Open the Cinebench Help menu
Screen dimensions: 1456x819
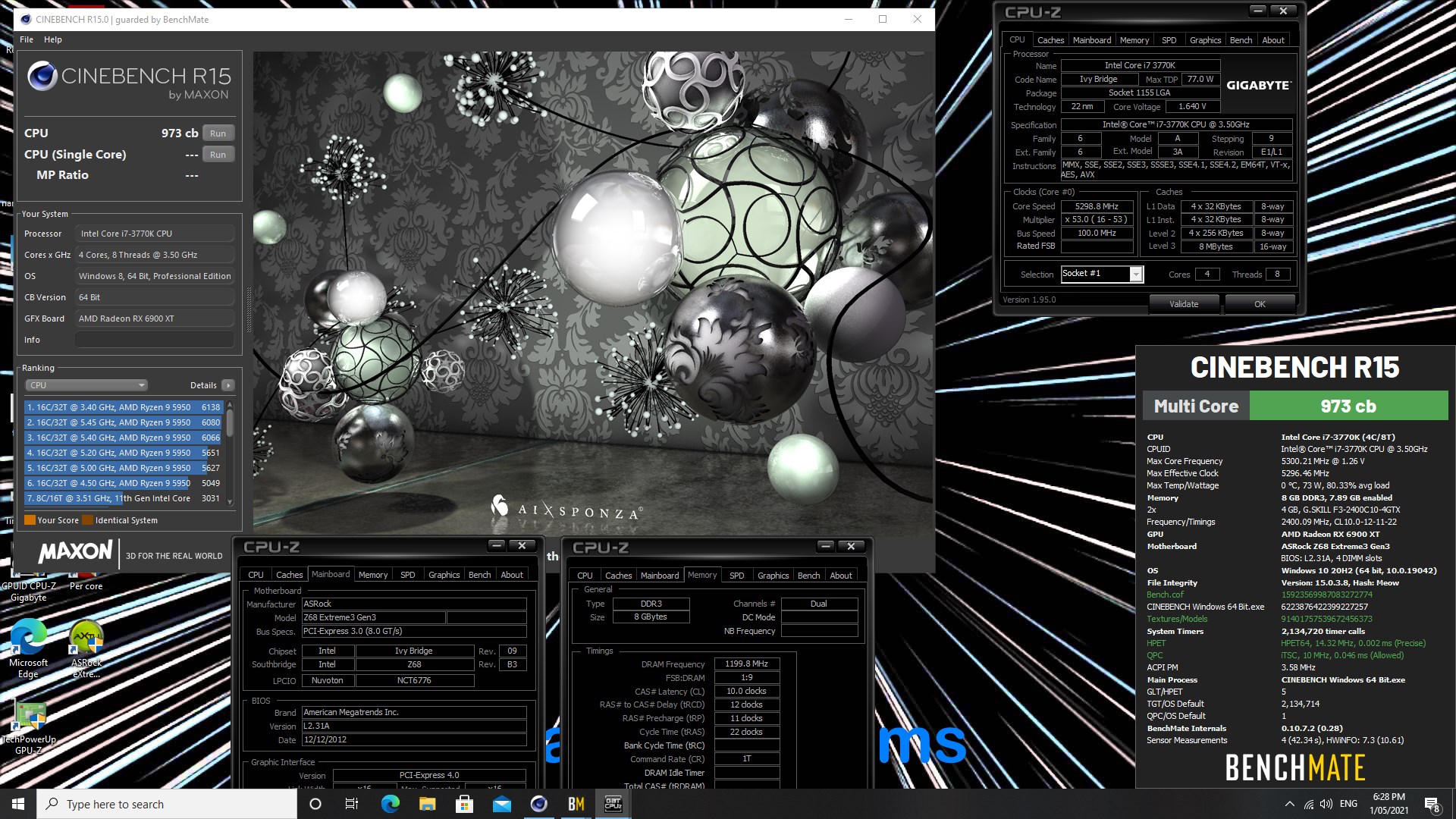52,39
